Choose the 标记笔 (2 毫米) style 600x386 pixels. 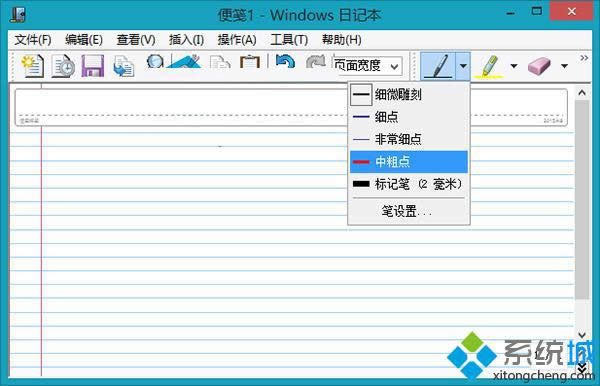tap(409, 184)
